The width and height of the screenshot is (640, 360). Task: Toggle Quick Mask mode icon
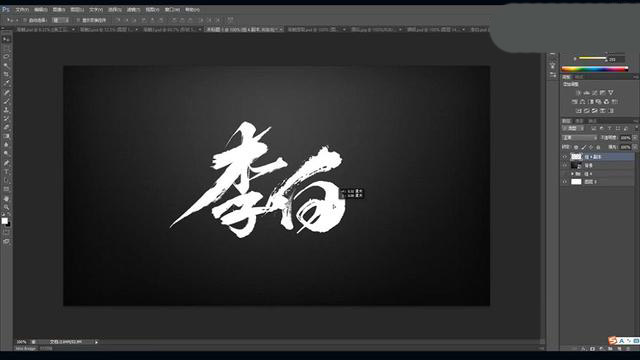point(6,232)
